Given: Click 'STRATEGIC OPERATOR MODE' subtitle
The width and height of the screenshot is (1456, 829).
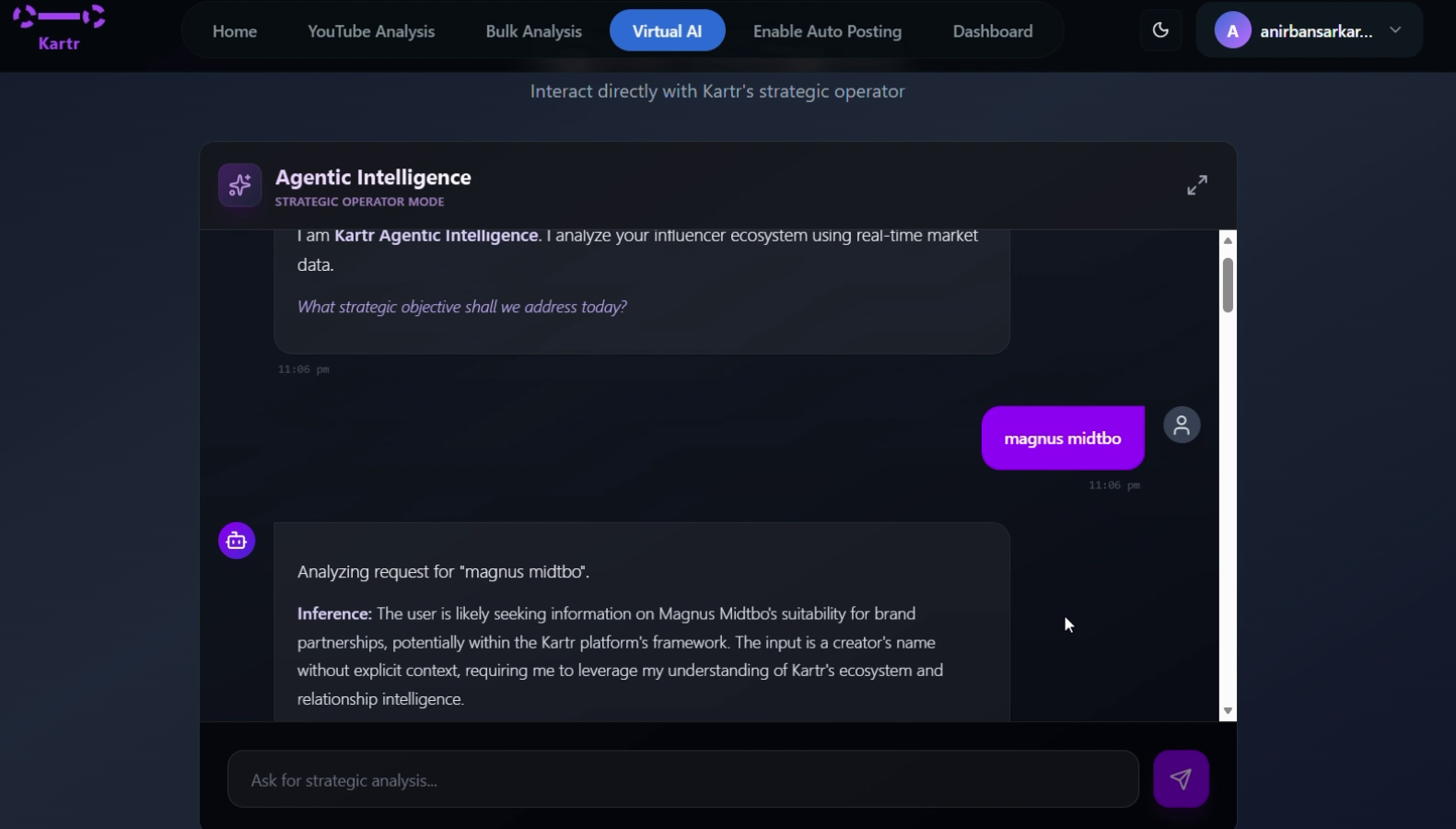Looking at the screenshot, I should 359,202.
